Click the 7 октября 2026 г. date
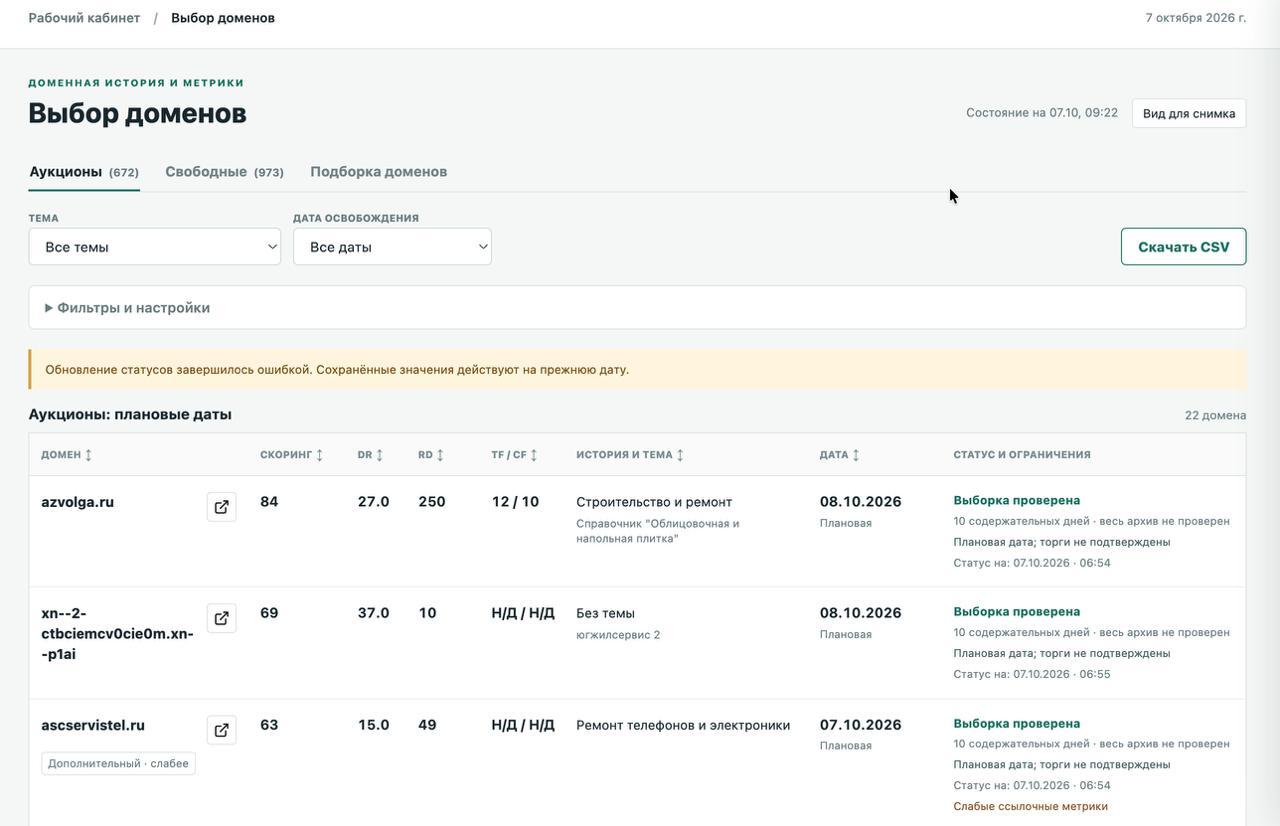Screen dimensions: 1280x826 (1196, 18)
